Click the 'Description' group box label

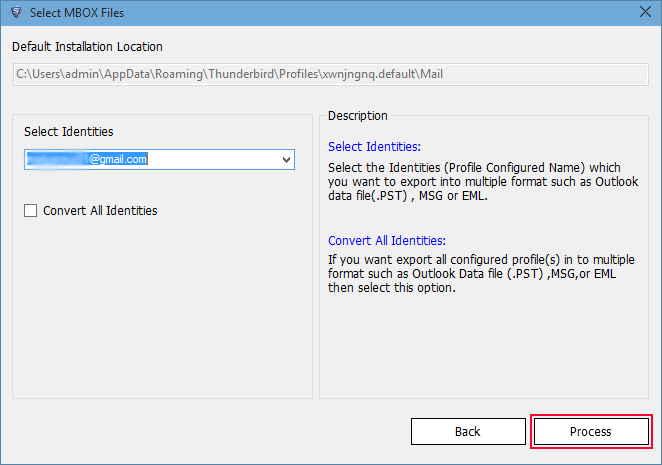pos(358,116)
